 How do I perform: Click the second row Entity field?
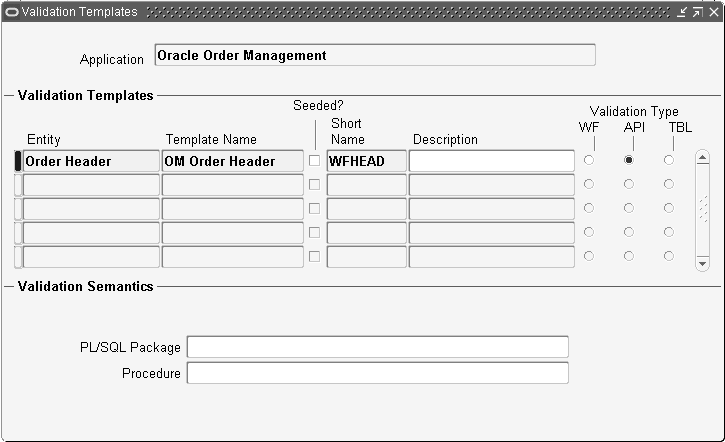[91, 185]
